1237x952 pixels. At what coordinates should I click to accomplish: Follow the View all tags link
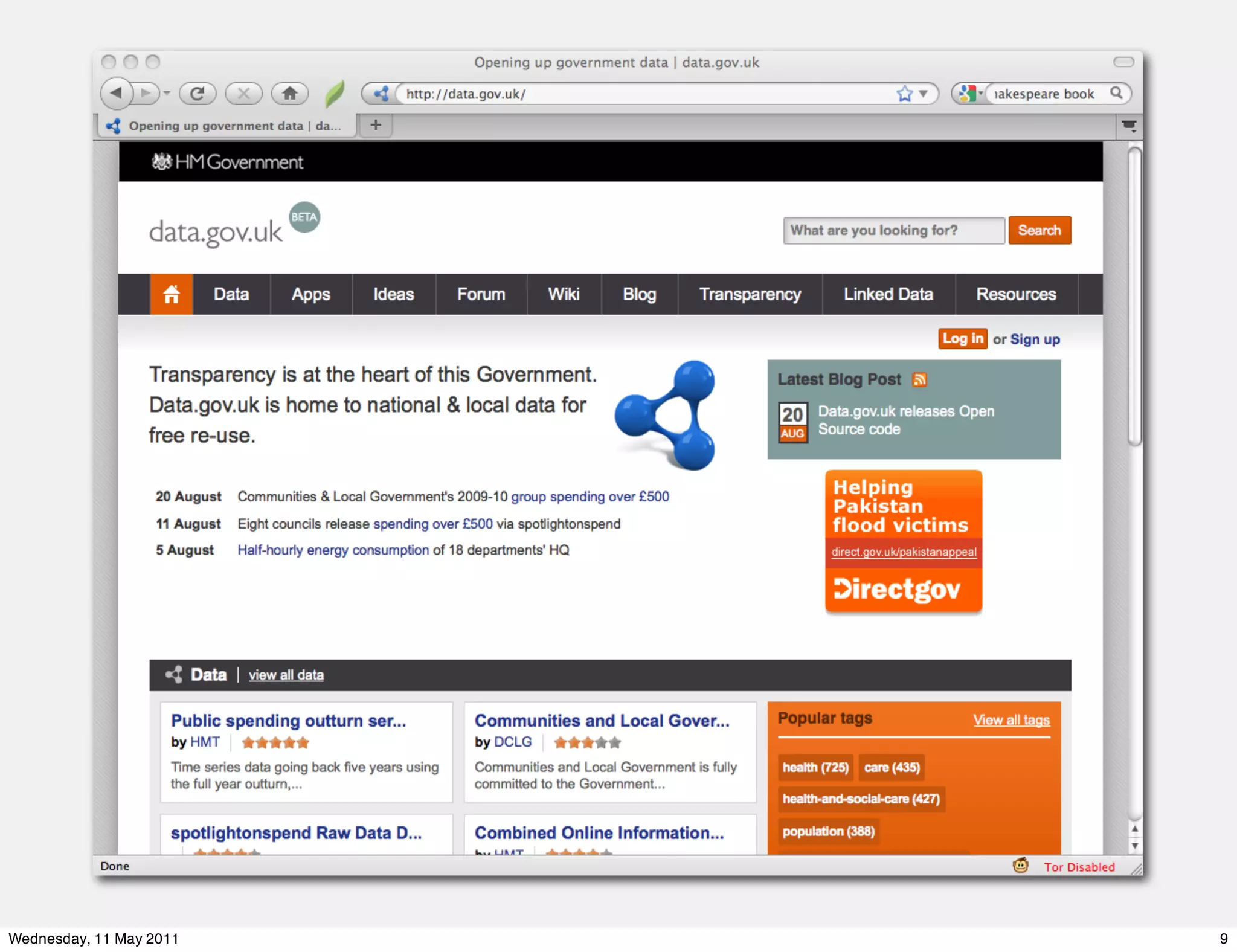[x=1011, y=719]
